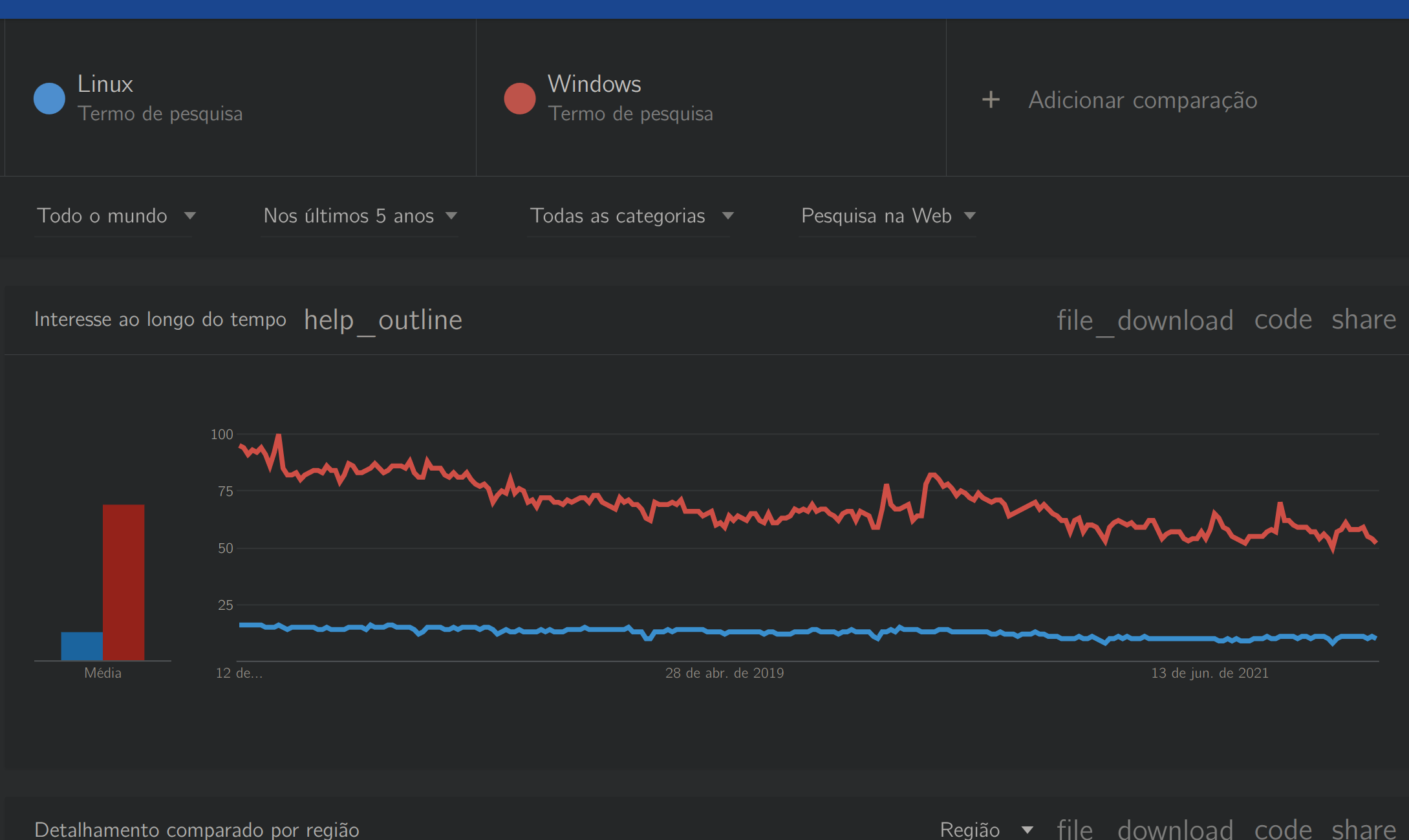Viewport: 1409px width, 840px height.
Task: Click the chart's file_download icon
Action: click(x=1145, y=320)
